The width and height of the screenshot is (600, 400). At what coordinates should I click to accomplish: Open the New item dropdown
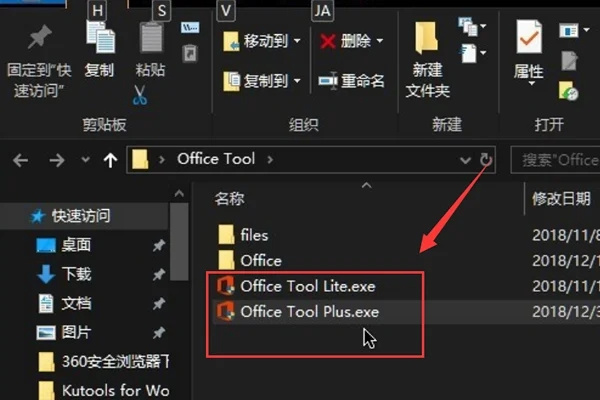tap(473, 26)
